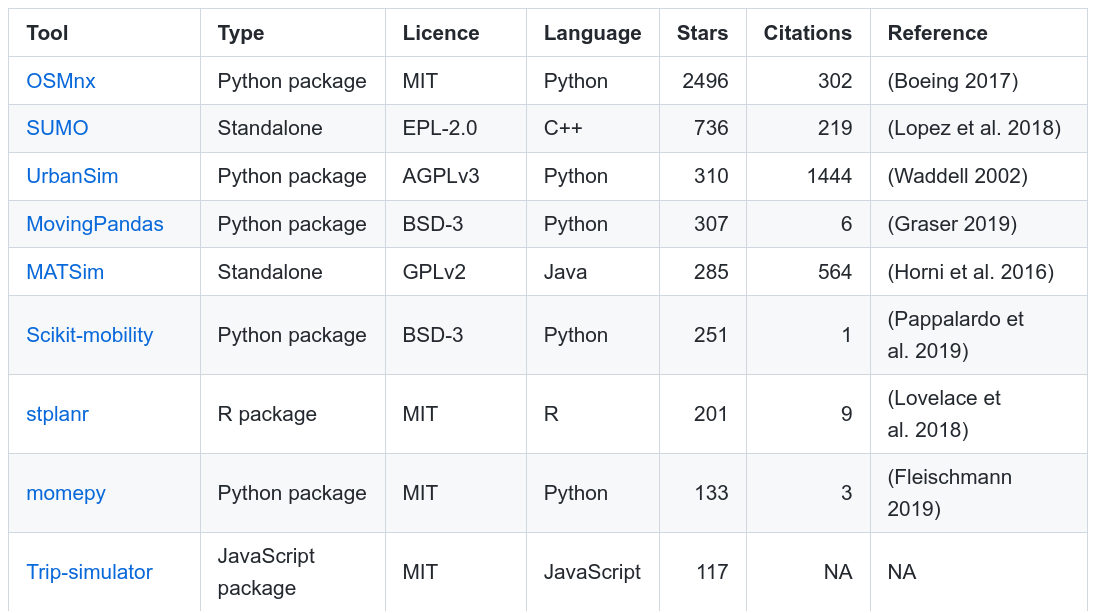The image size is (1106, 613).
Task: Click the Standalone type in SUMO row
Action: [x=269, y=128]
